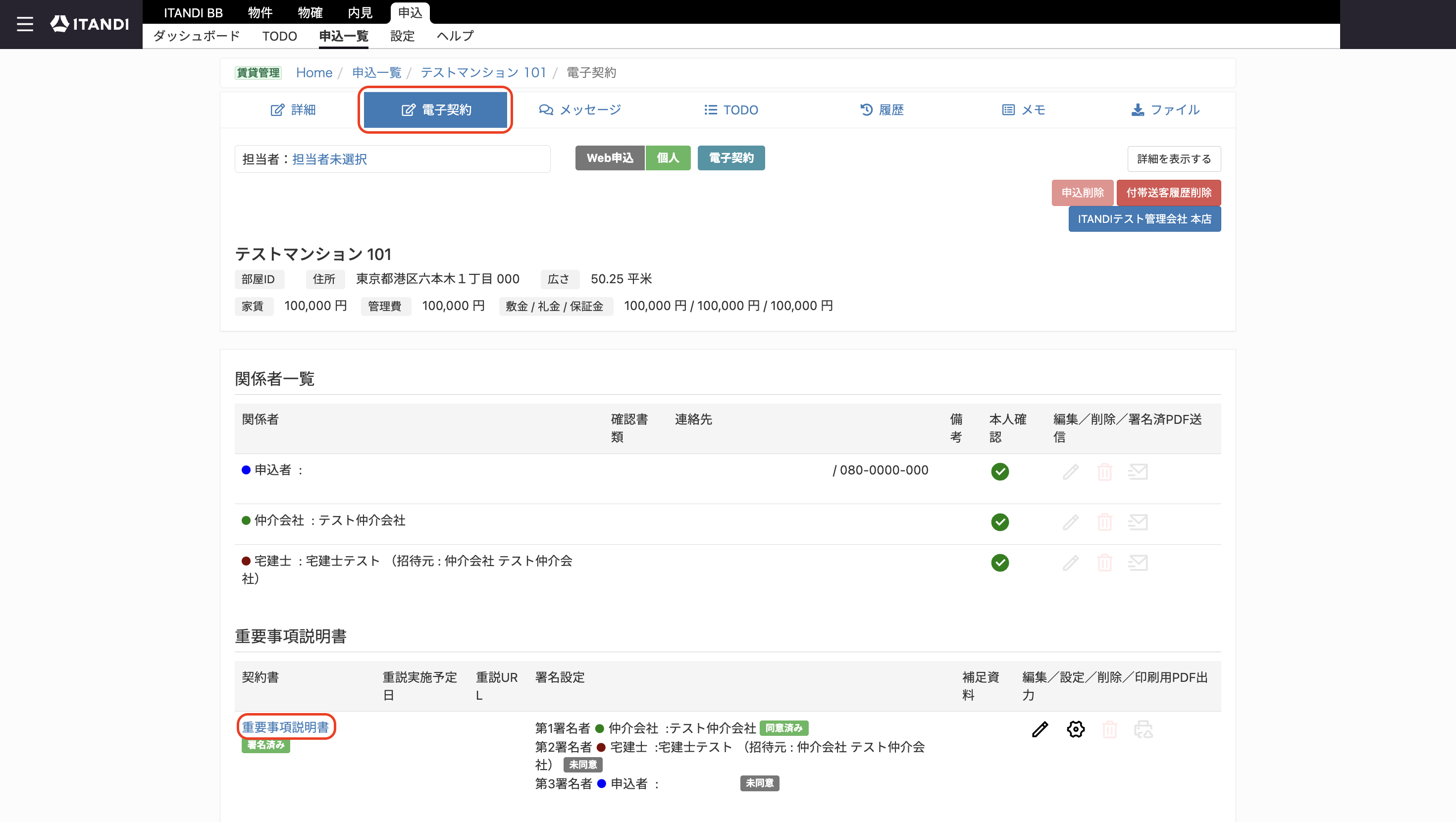Click the phone number 080-0000-000
The image size is (1456, 822).
click(884, 470)
